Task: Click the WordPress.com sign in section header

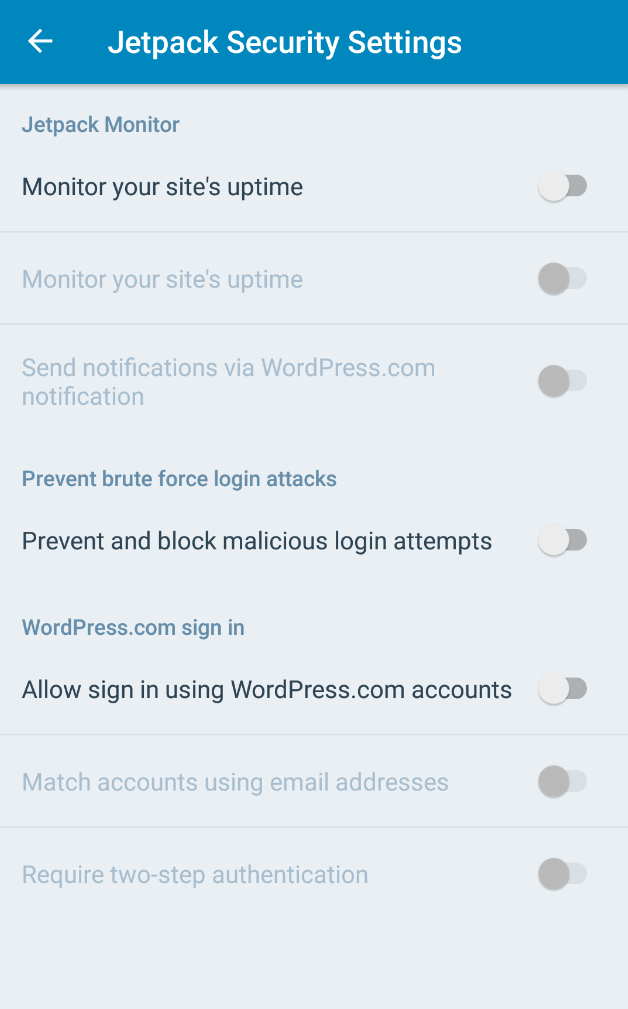Action: coord(133,628)
